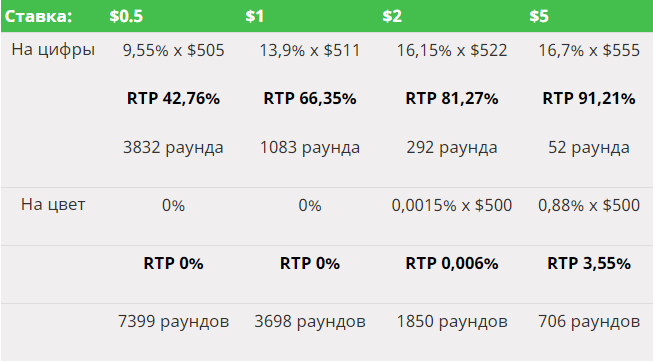Click the На цифры row label
The width and height of the screenshot is (653, 361).
53,50
